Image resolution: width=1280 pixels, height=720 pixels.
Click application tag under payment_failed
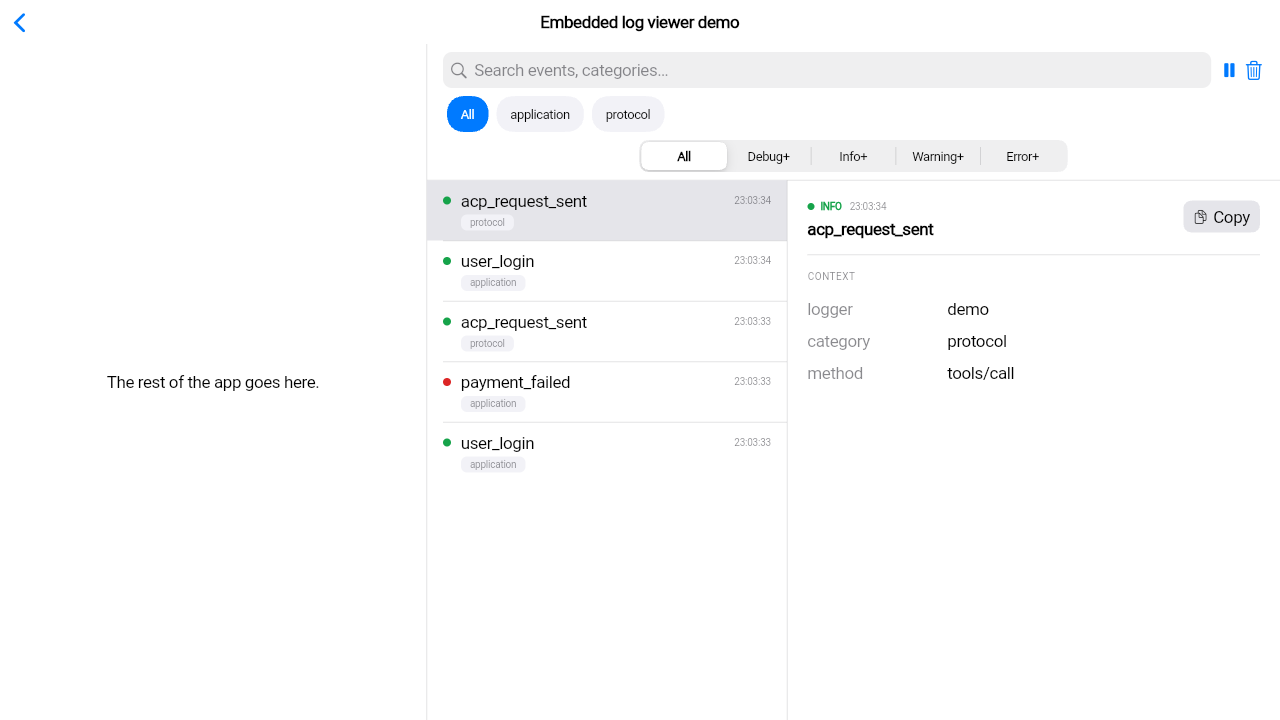point(493,404)
